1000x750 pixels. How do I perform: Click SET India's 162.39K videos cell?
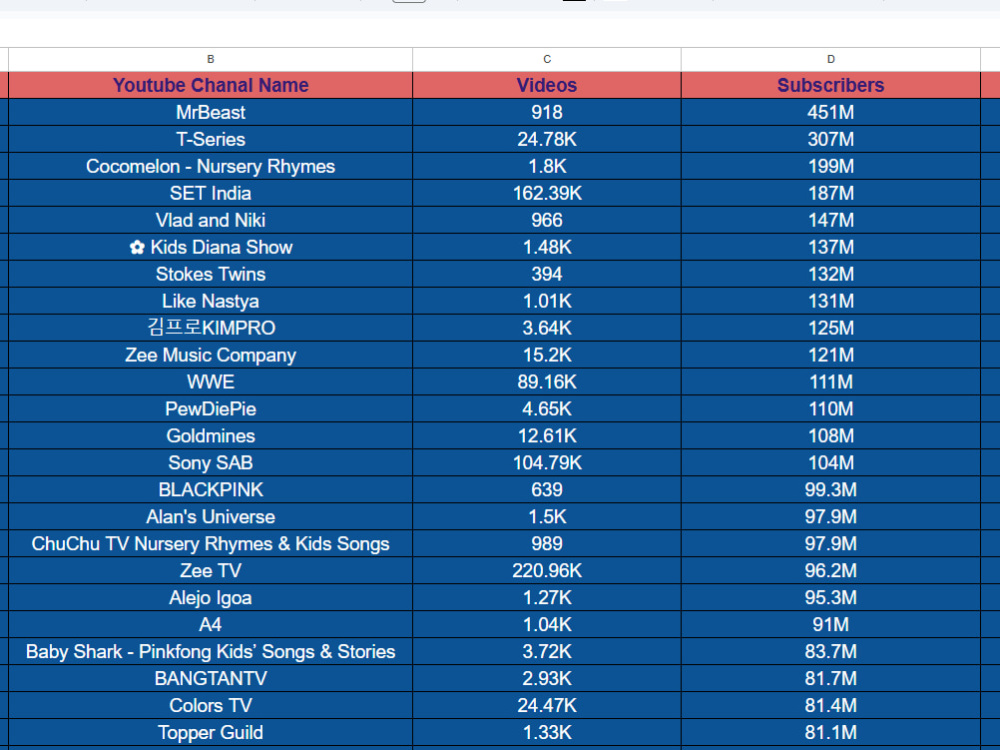pos(547,193)
